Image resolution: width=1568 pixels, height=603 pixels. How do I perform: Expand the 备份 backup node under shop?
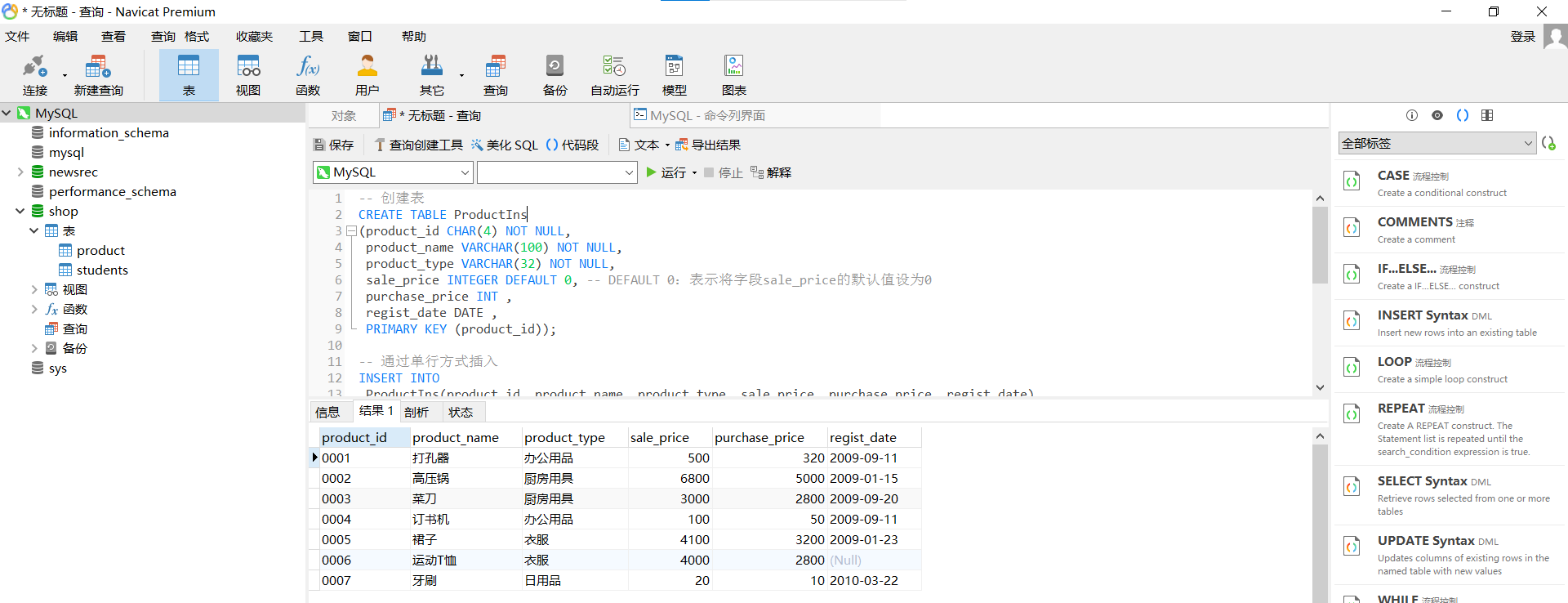coord(34,349)
